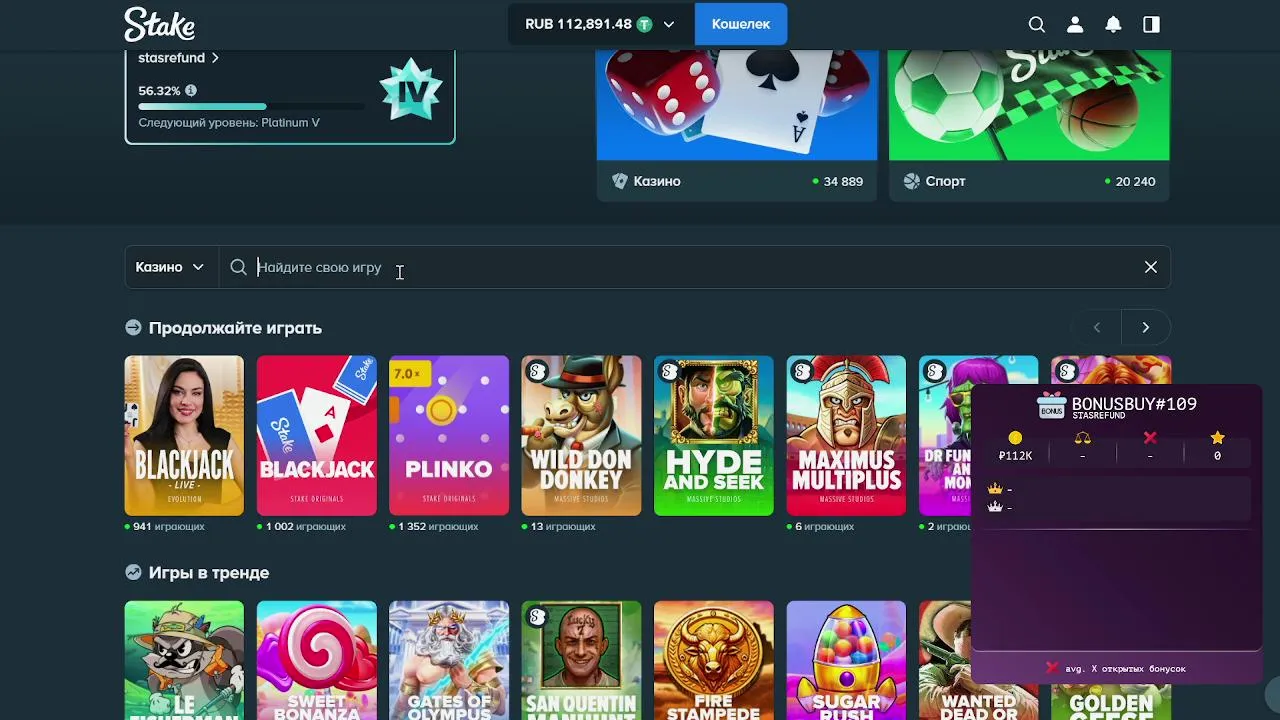Click the San Quentin Stake badge
1280x720 pixels.
(537, 617)
